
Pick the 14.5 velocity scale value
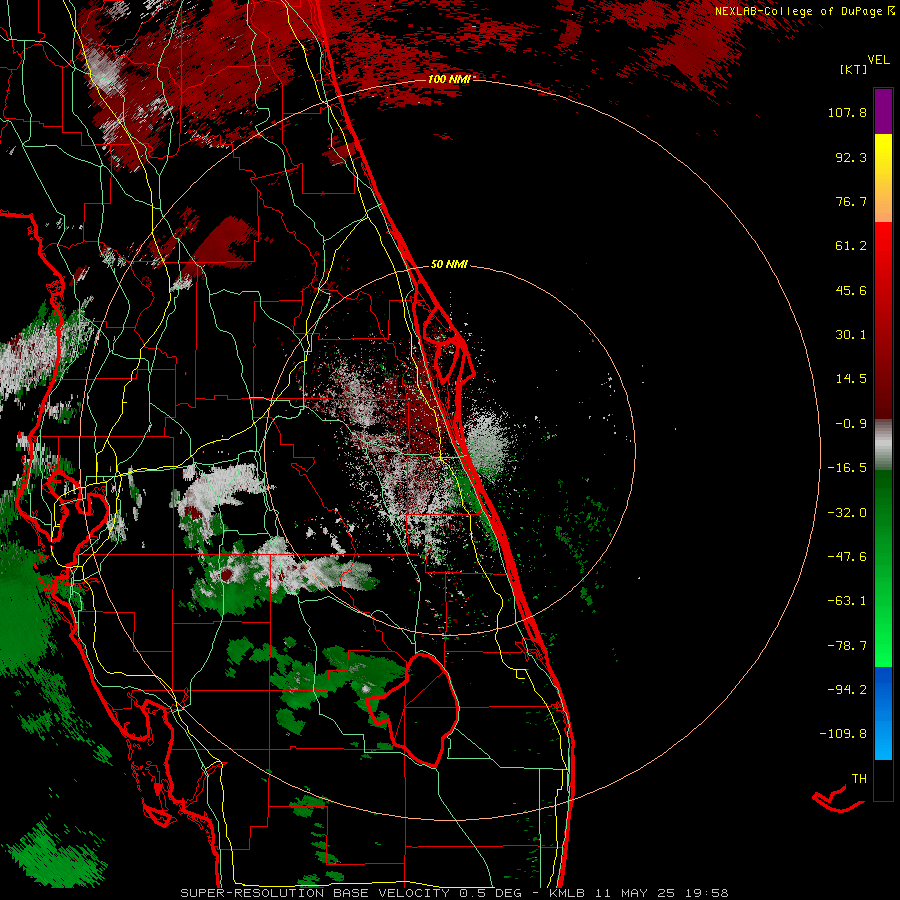pos(851,379)
